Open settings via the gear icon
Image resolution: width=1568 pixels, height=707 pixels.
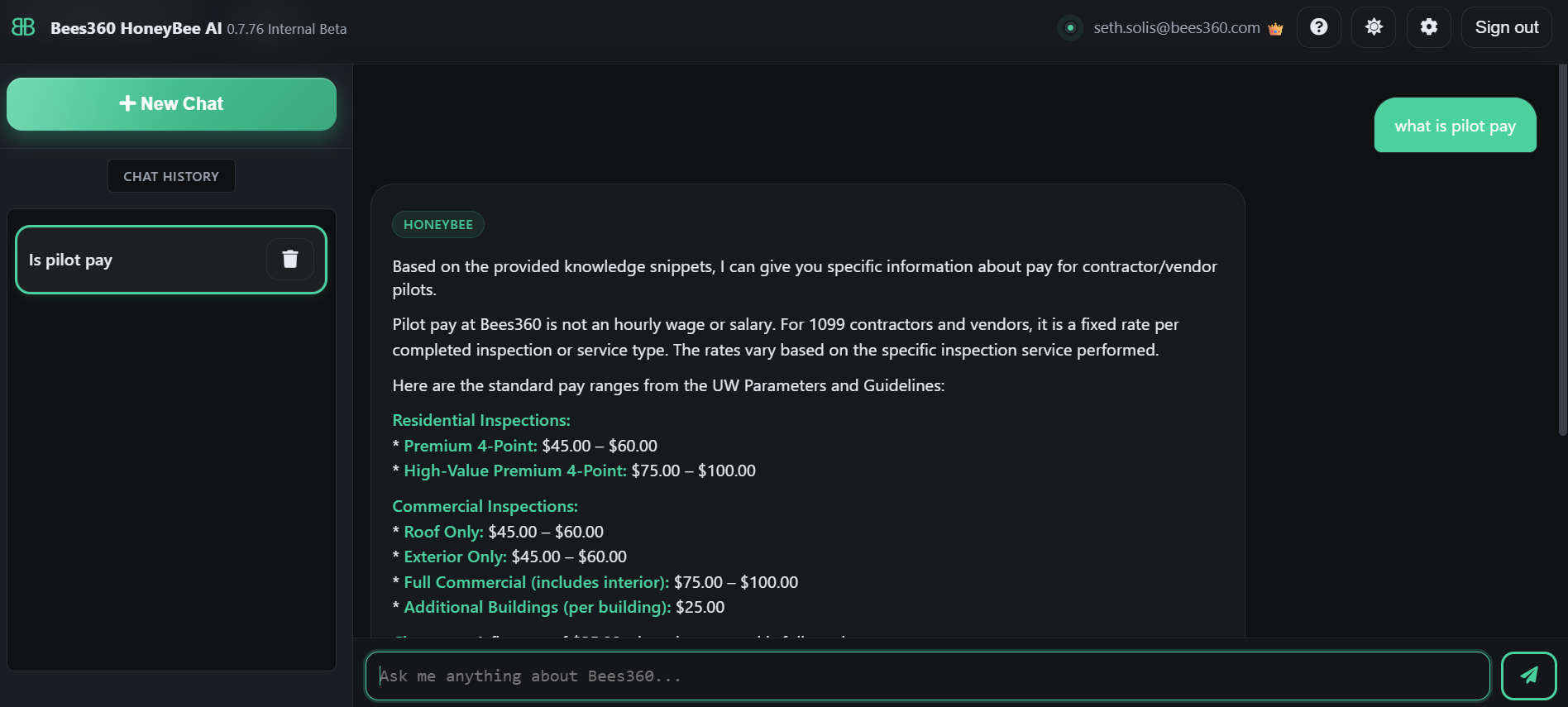pos(1429,27)
